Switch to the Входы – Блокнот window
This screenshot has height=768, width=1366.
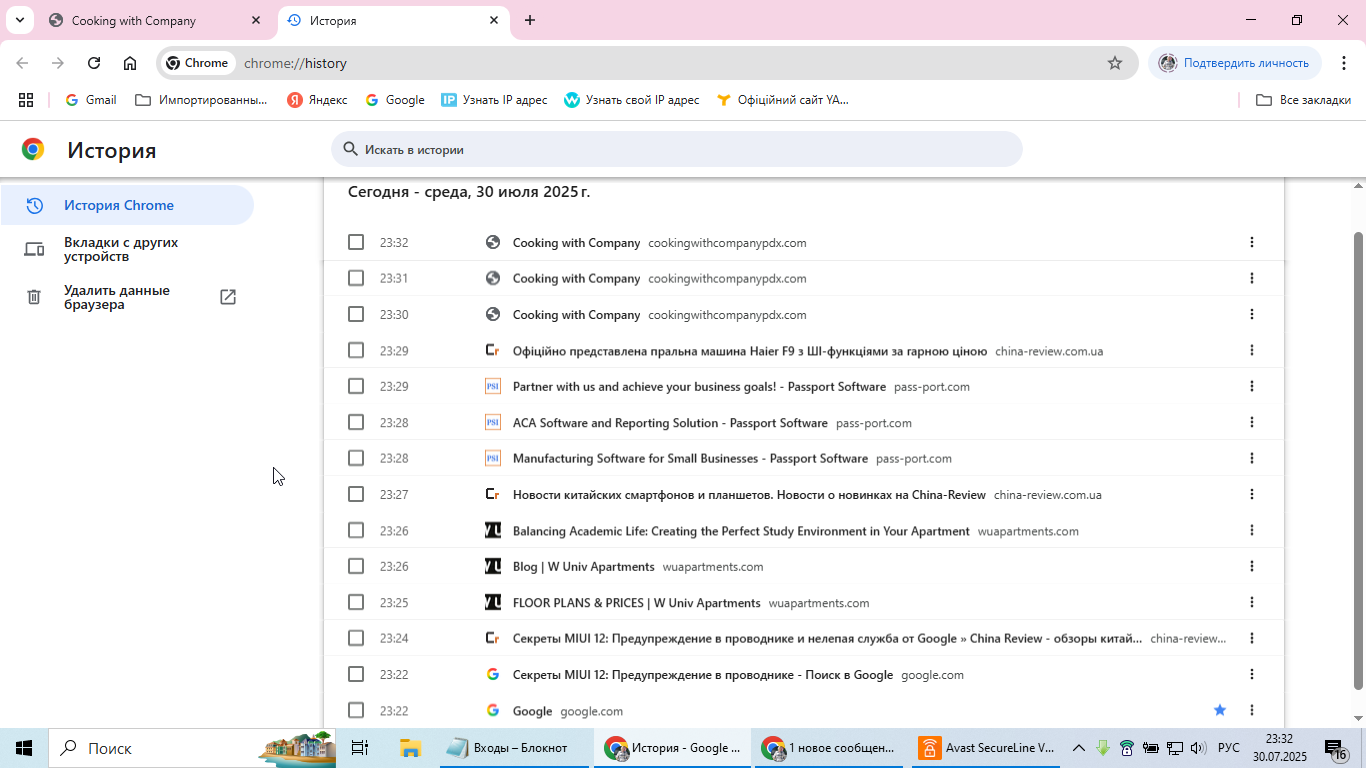pyautogui.click(x=515, y=748)
